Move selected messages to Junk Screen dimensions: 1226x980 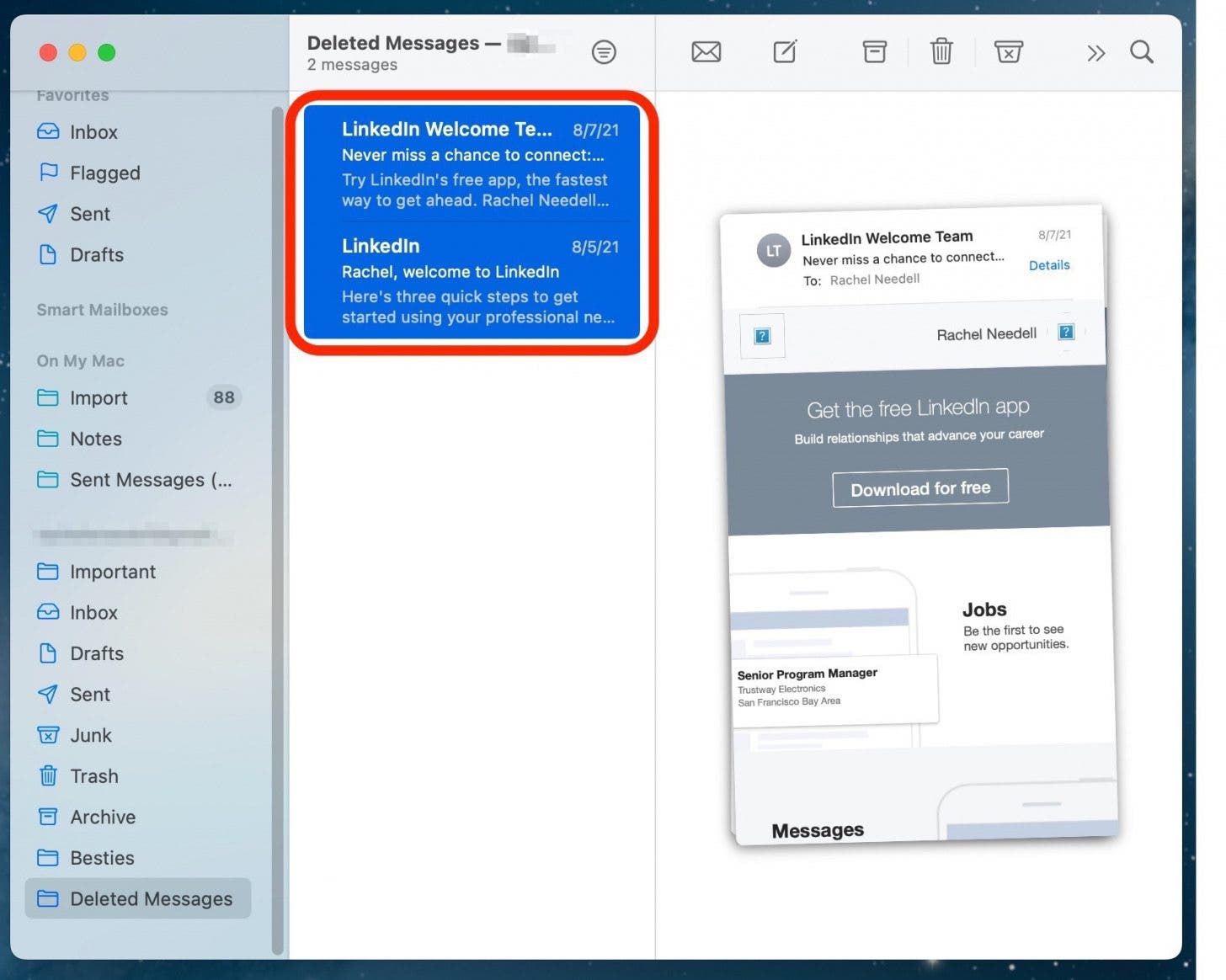click(1008, 52)
